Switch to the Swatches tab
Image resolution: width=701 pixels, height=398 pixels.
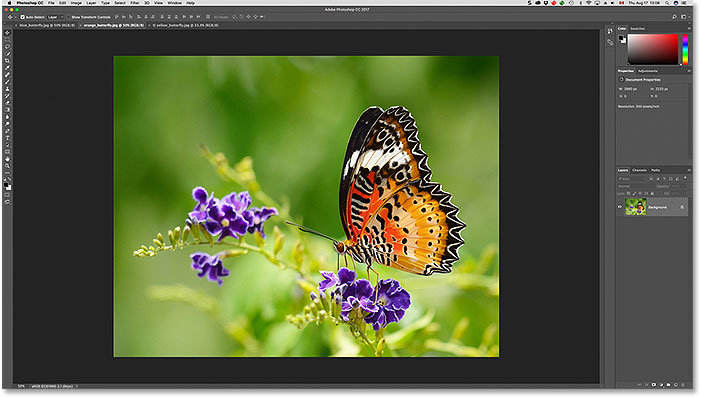637,29
